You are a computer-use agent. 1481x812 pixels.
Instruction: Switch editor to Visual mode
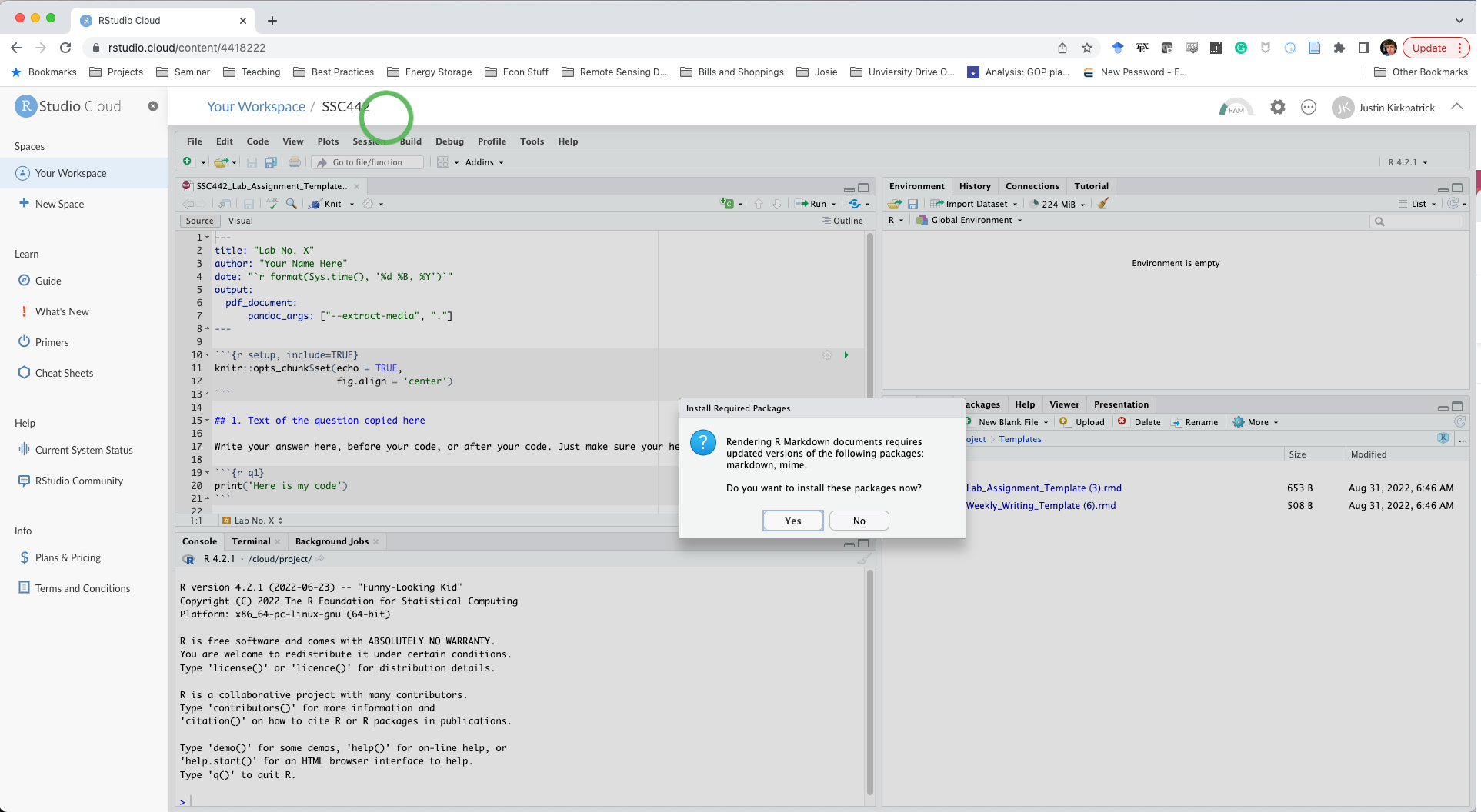click(x=240, y=221)
